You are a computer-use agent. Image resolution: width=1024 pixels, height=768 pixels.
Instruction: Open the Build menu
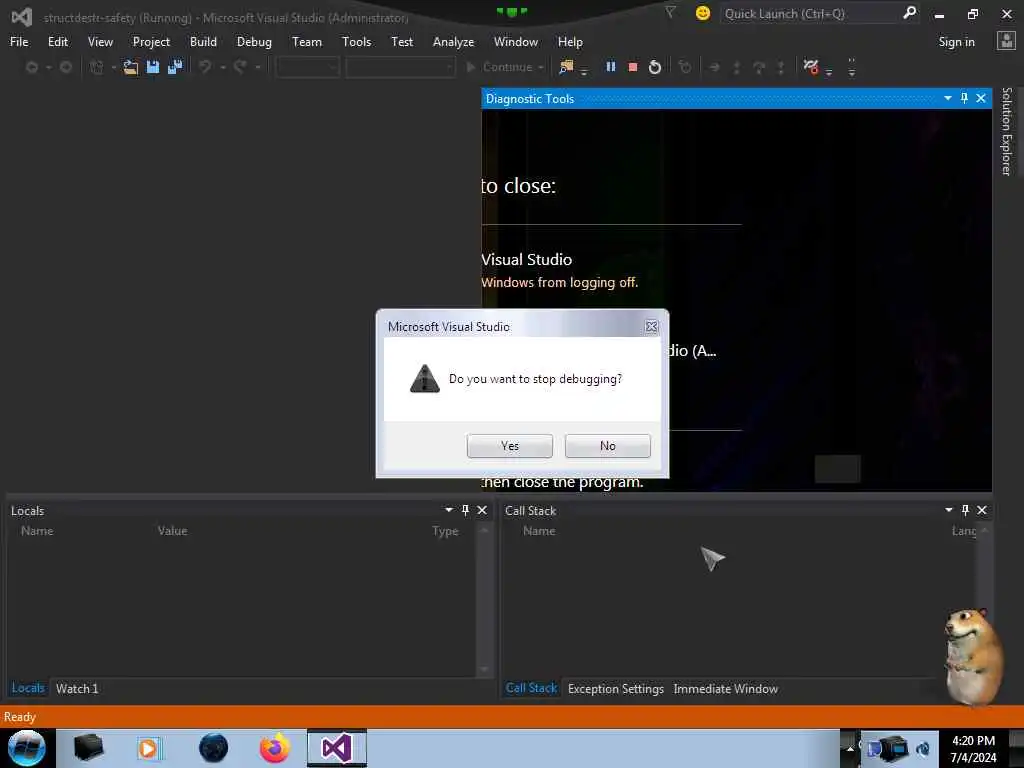tap(203, 42)
